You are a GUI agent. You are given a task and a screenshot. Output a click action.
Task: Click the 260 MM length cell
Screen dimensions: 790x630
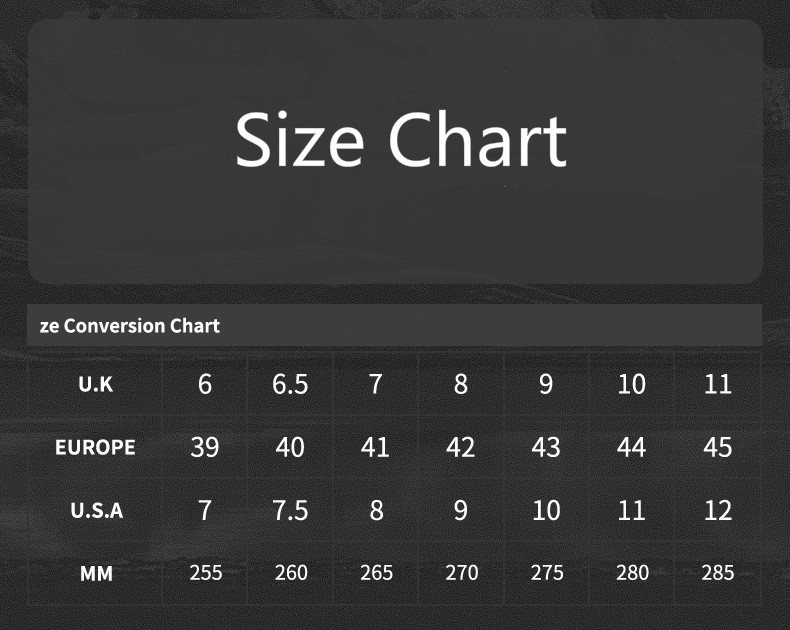pos(290,573)
